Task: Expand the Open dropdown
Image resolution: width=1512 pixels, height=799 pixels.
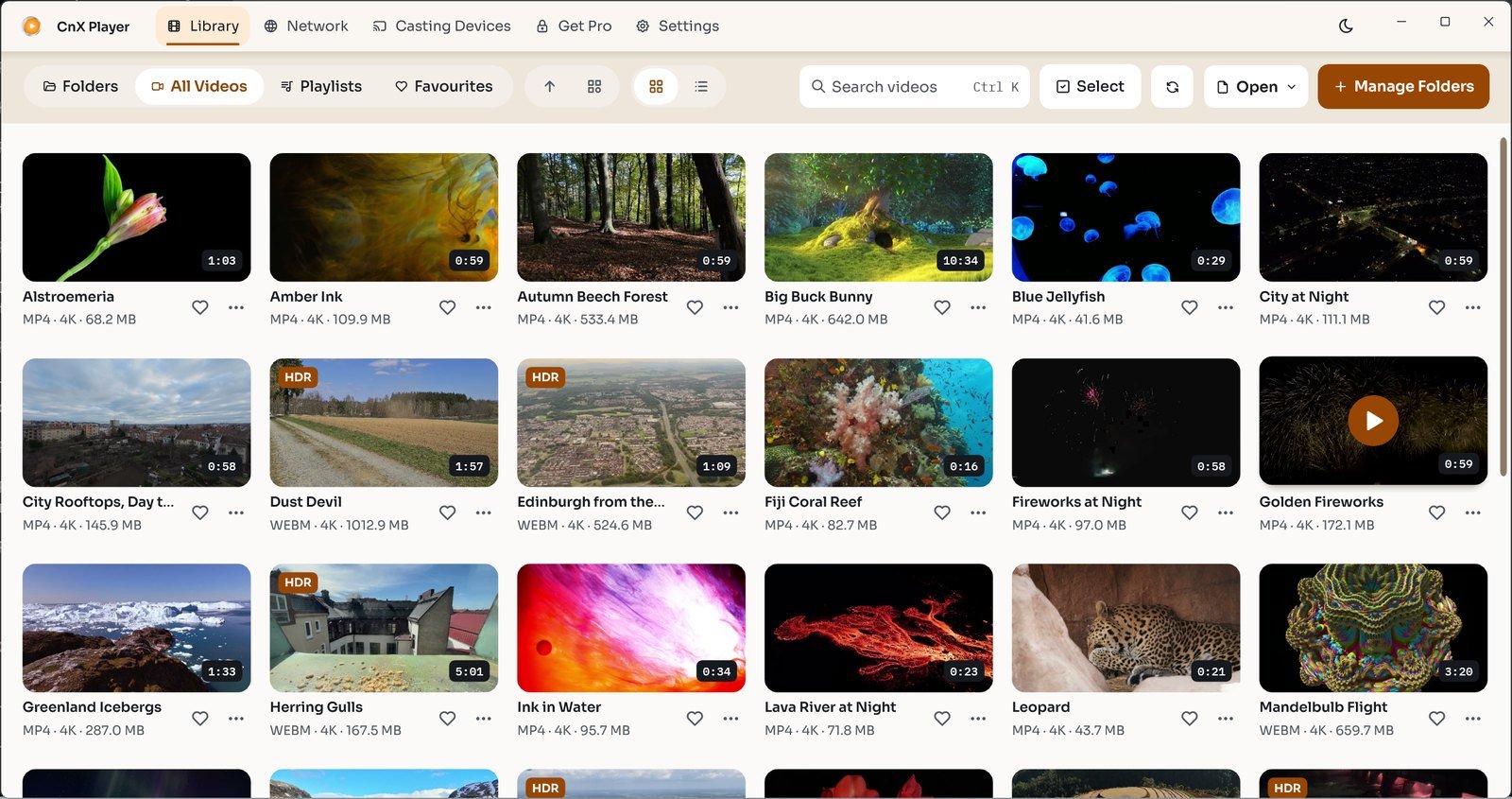Action: [1256, 86]
